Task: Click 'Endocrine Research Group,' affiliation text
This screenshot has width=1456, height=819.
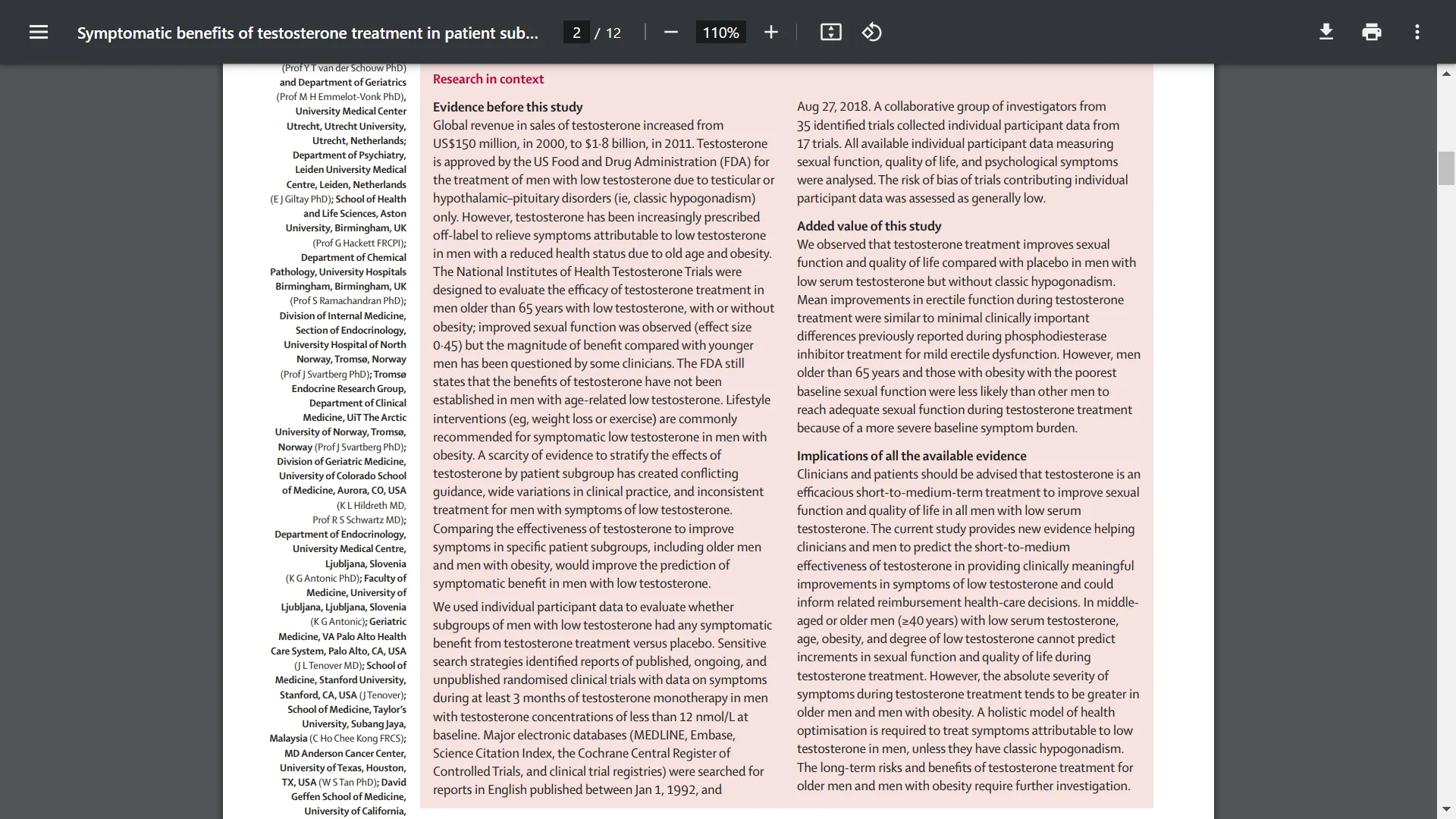Action: click(x=349, y=388)
